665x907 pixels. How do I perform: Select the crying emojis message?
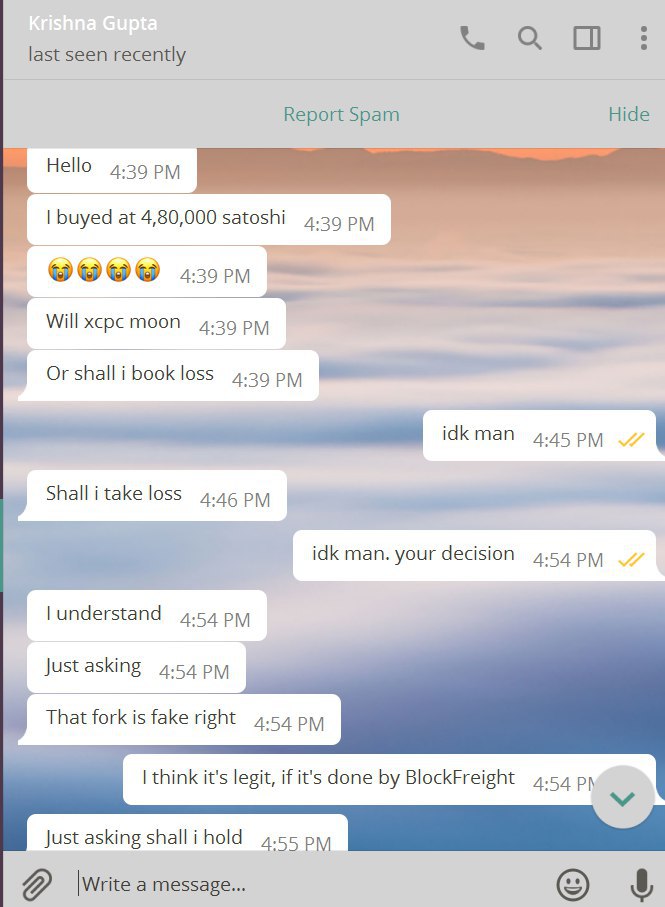(x=147, y=272)
